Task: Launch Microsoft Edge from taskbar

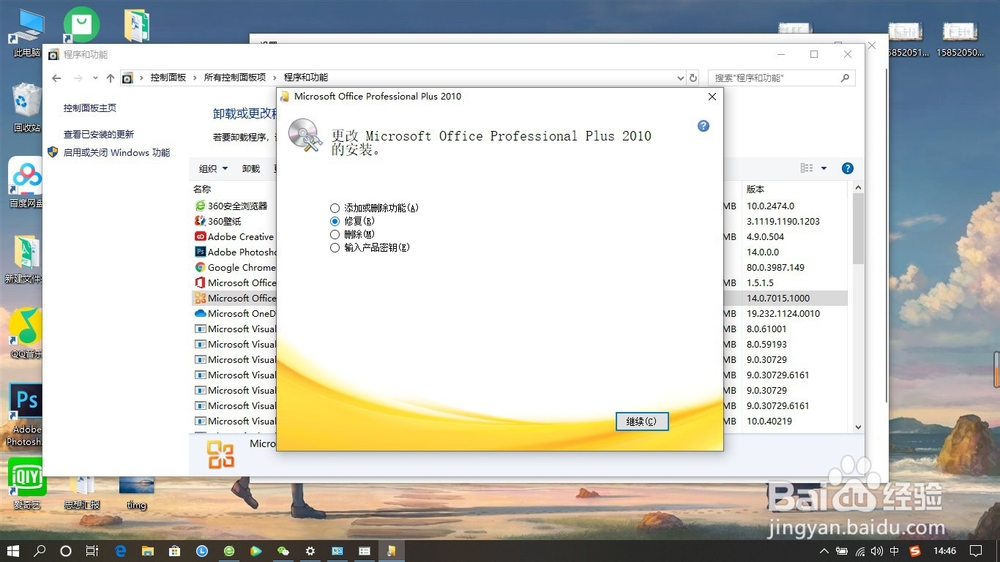Action: [120, 551]
